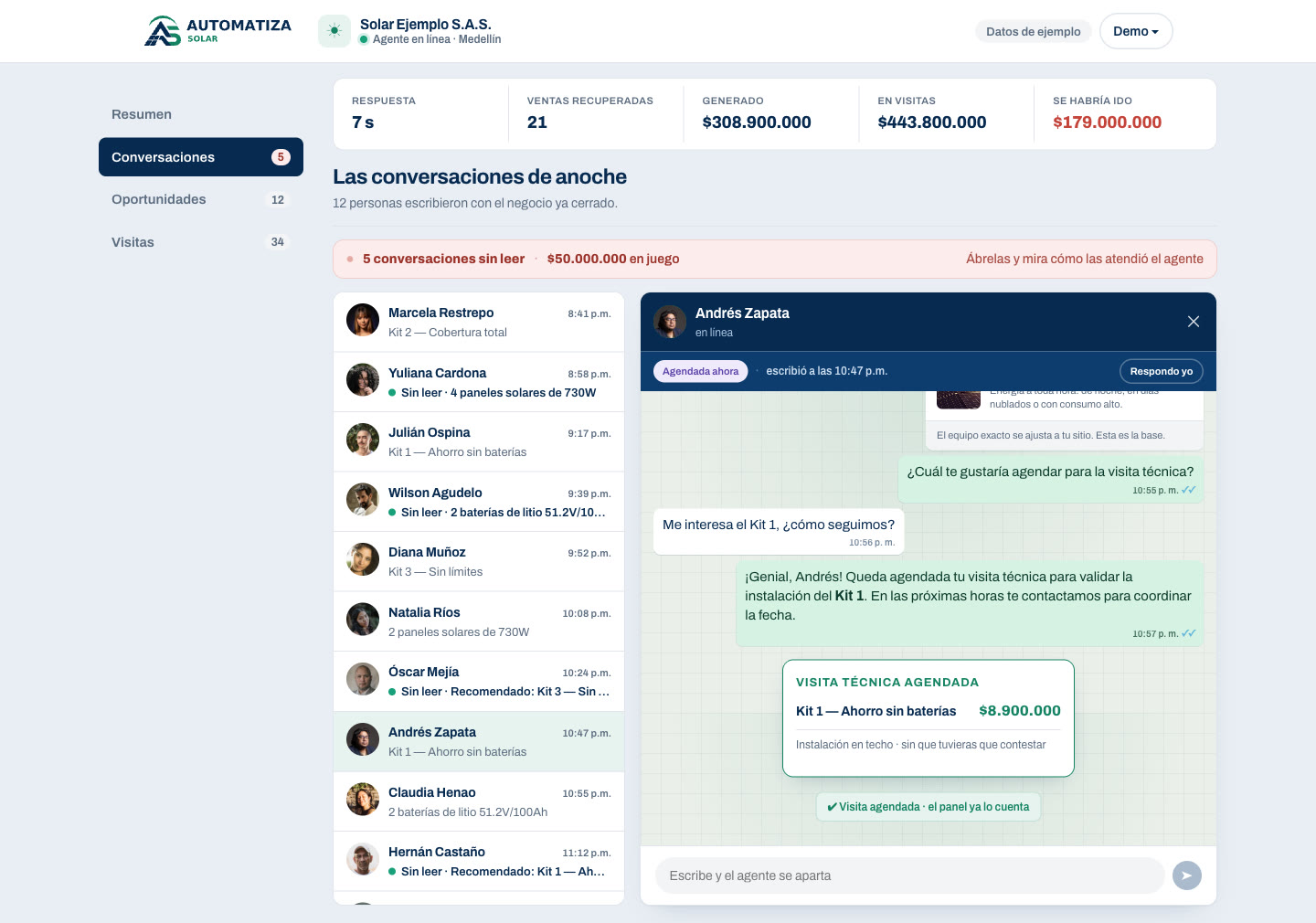Select Conversaciones in the sidebar
This screenshot has width=1316, height=923.
pos(201,157)
